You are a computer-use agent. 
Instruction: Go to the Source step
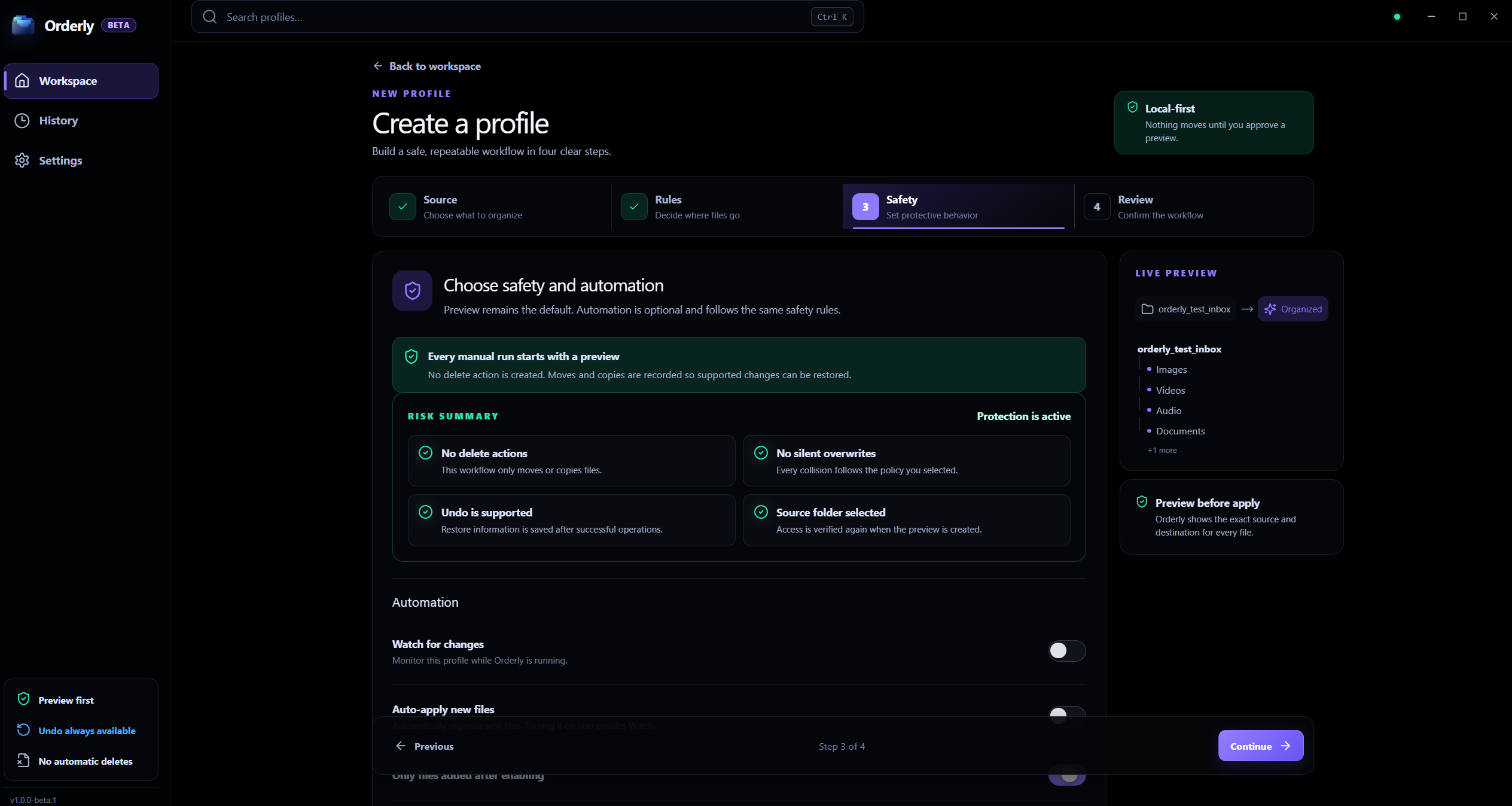coord(496,206)
